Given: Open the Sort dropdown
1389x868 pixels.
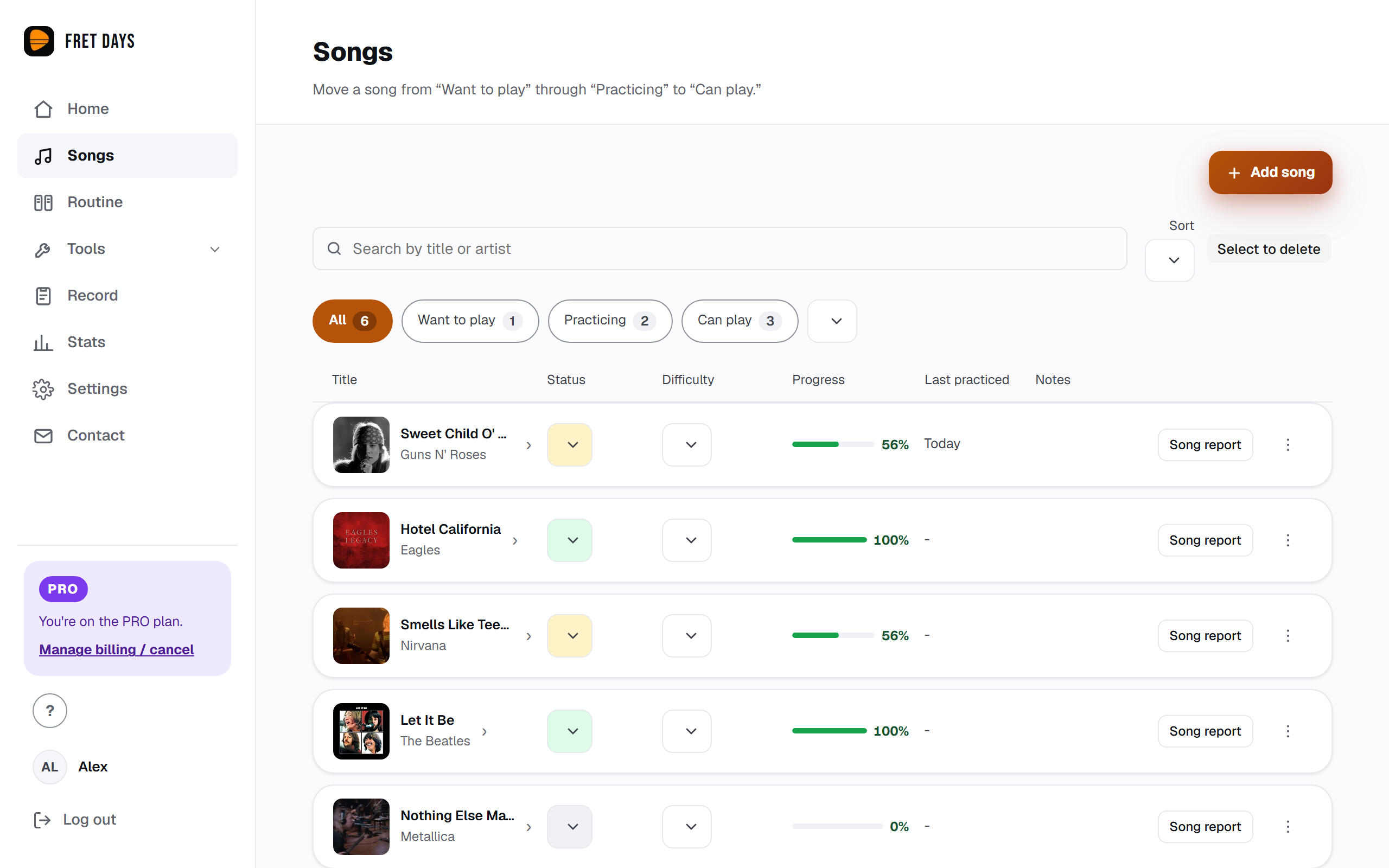Looking at the screenshot, I should [x=1169, y=260].
